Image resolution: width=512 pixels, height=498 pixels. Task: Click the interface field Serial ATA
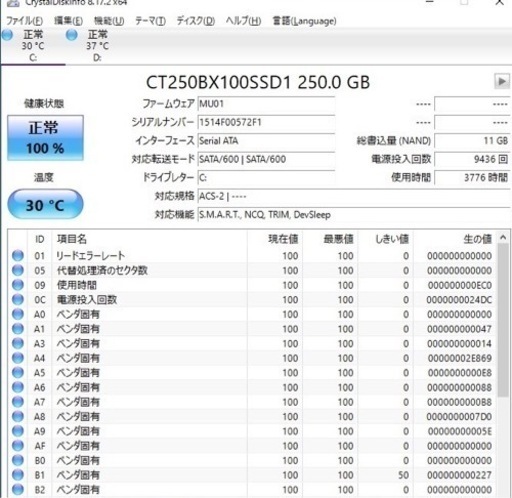click(266, 141)
